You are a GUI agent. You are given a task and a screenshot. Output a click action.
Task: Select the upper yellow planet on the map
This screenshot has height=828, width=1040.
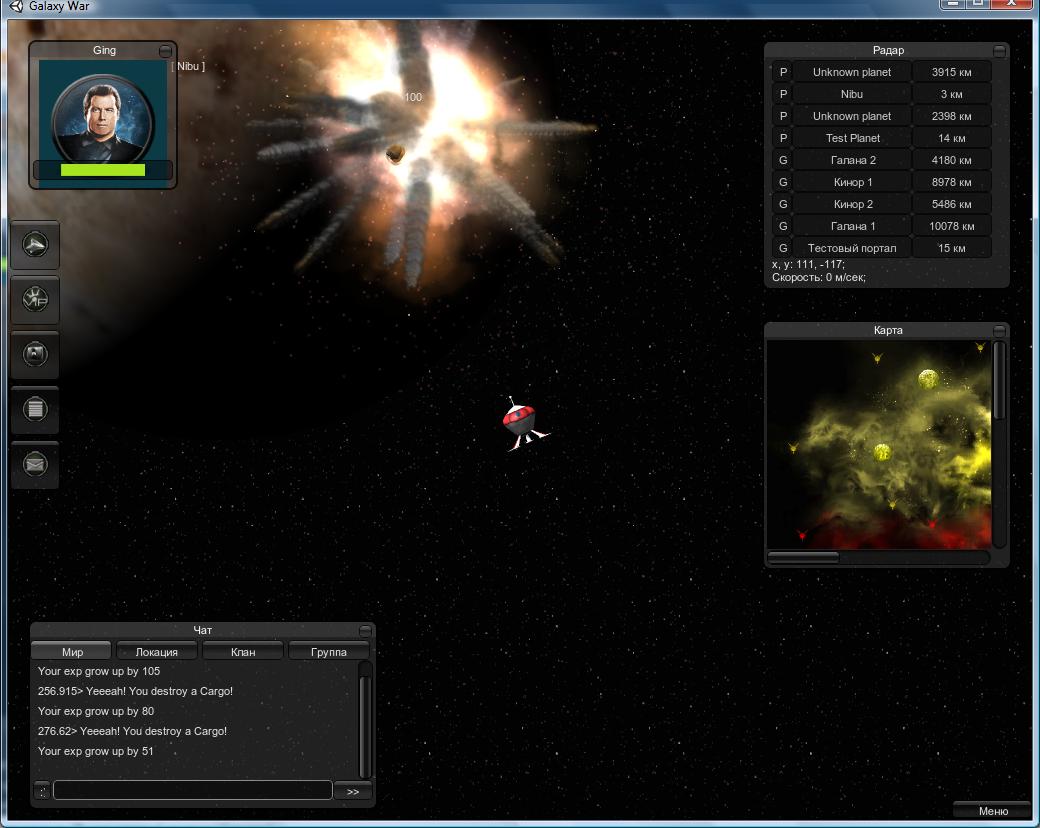tap(928, 379)
